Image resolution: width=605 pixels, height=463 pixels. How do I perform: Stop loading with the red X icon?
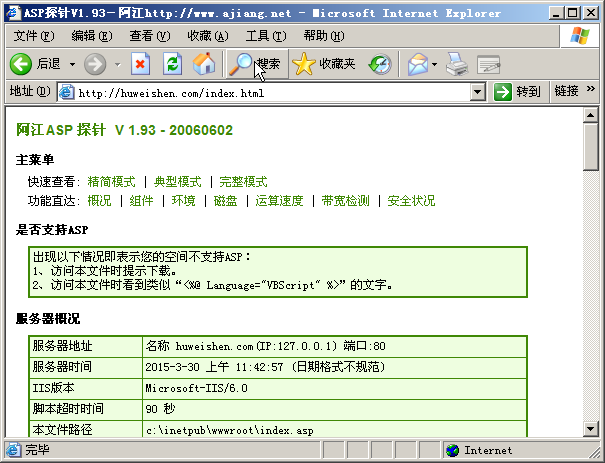(x=140, y=64)
